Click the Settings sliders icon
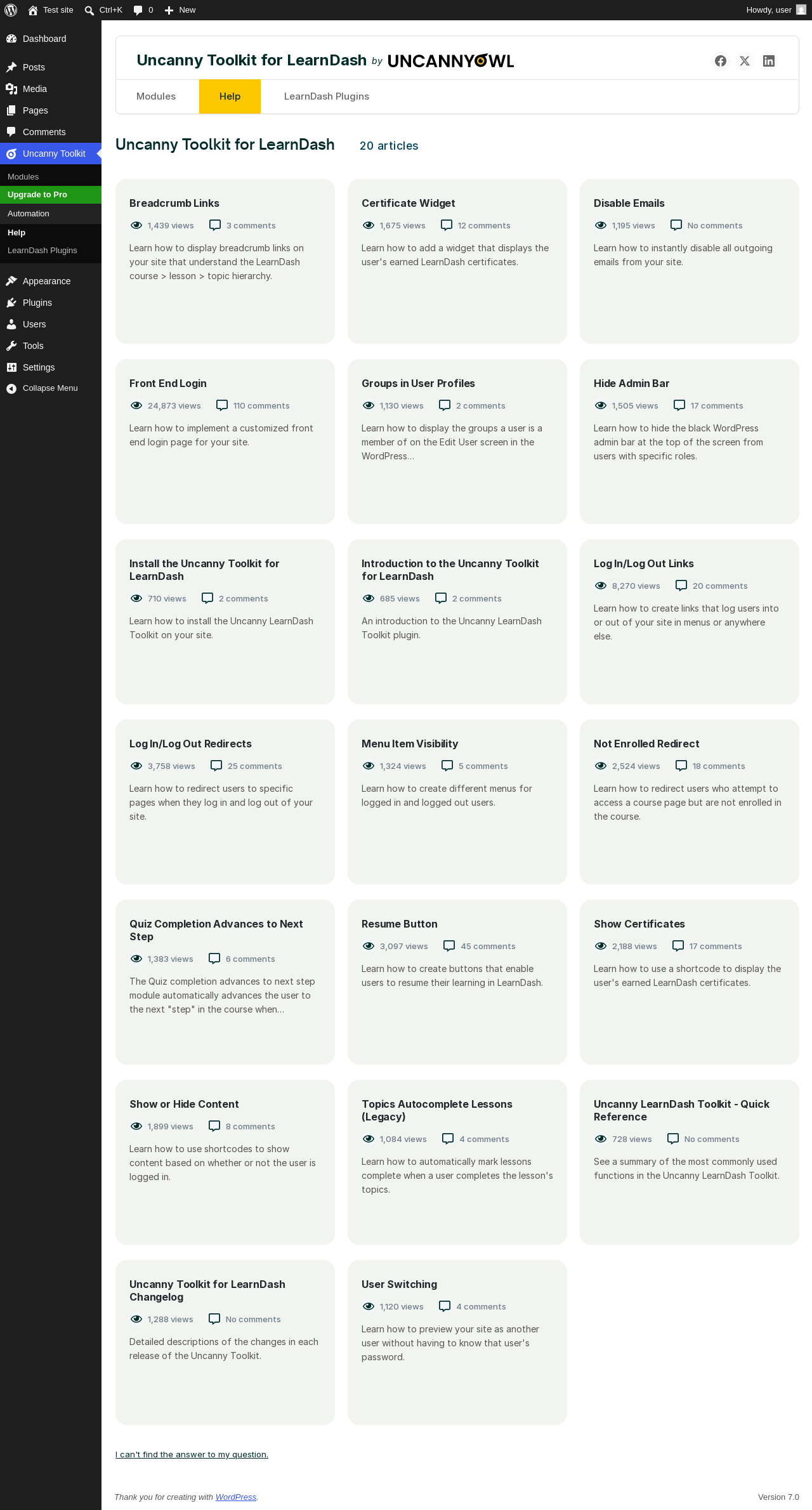Screen dimensions: 812x1510 (11, 367)
